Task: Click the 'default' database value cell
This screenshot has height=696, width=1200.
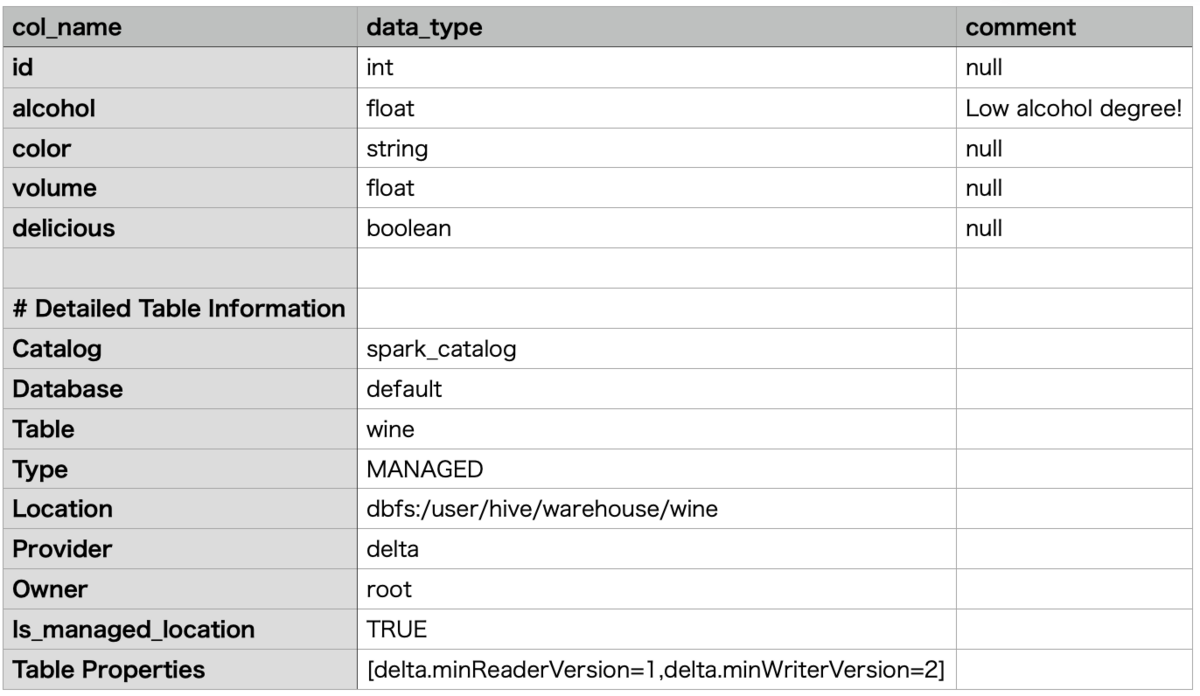Action: pyautogui.click(x=656, y=390)
